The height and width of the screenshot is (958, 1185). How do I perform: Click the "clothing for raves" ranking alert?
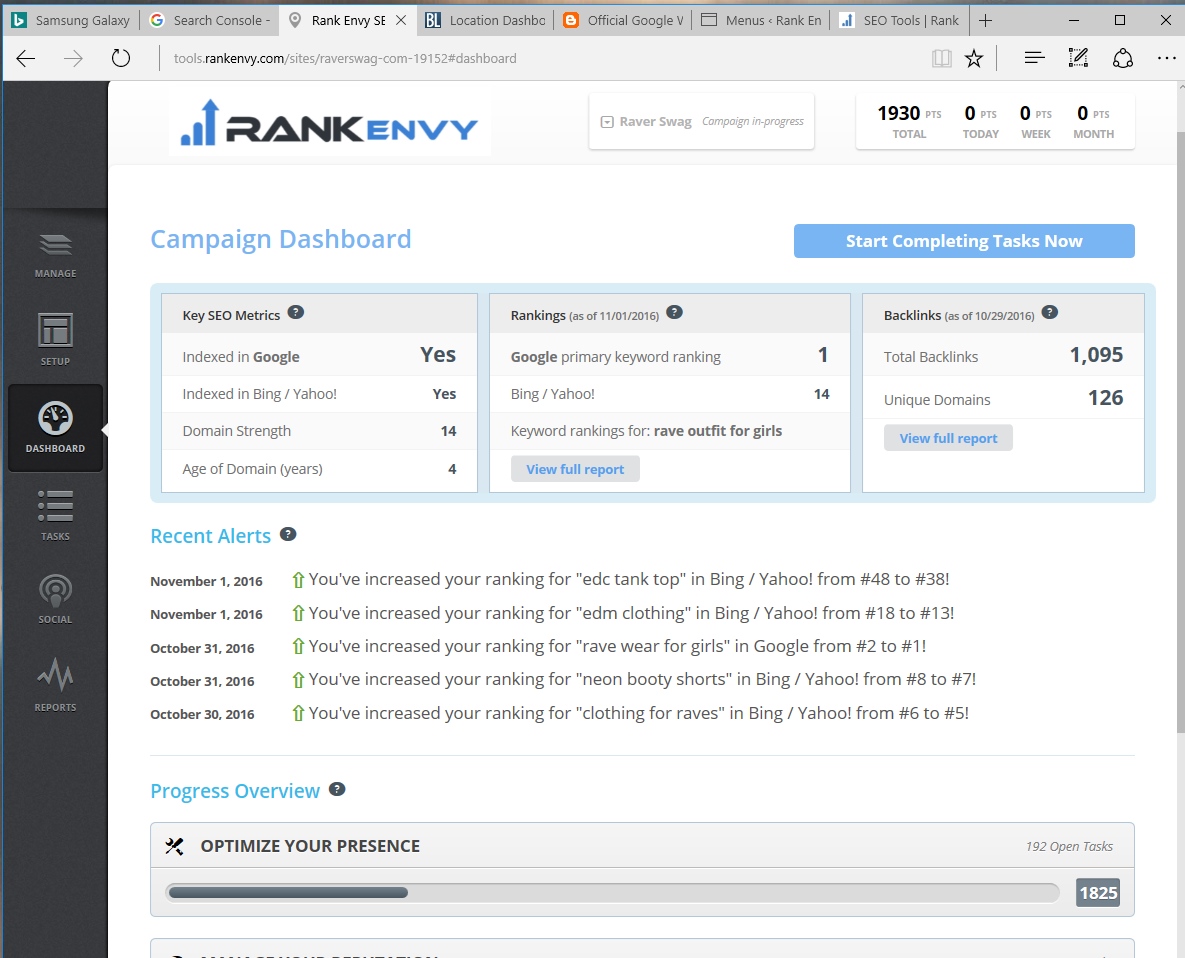(x=639, y=712)
